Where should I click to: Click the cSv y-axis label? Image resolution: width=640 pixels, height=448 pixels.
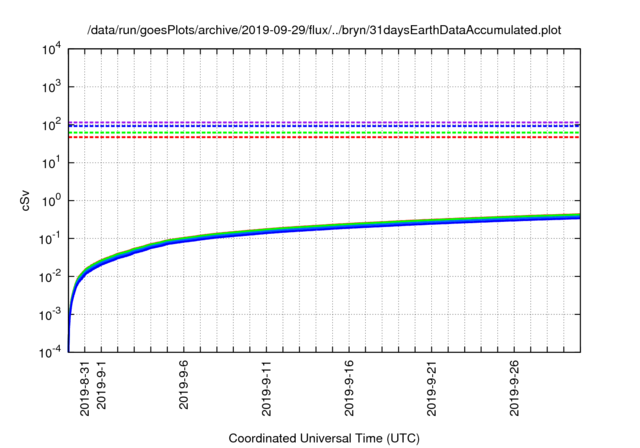(x=25, y=200)
